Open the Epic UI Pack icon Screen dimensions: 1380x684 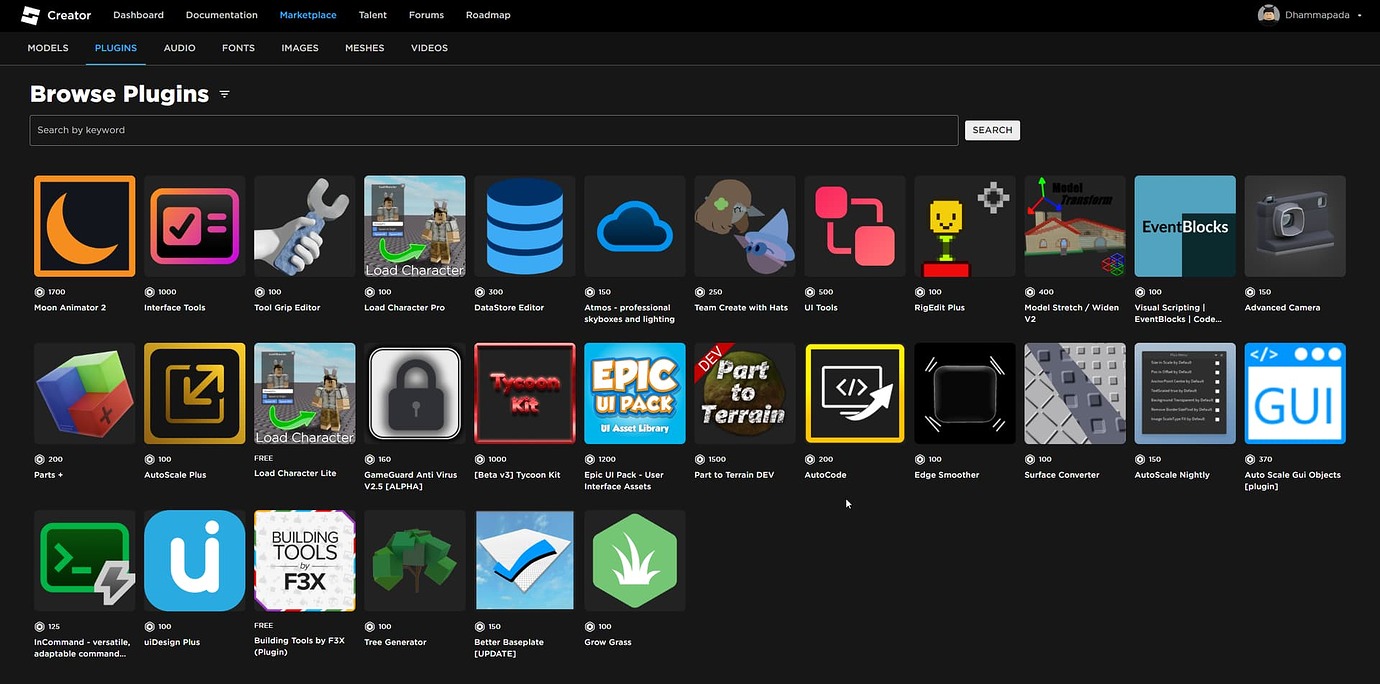click(x=635, y=393)
